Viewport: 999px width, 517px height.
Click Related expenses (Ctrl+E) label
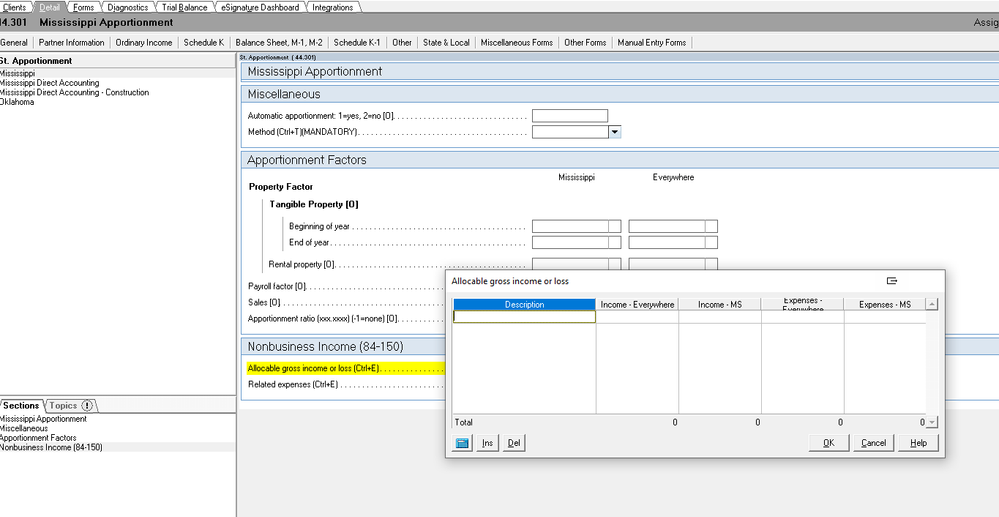tap(292, 384)
